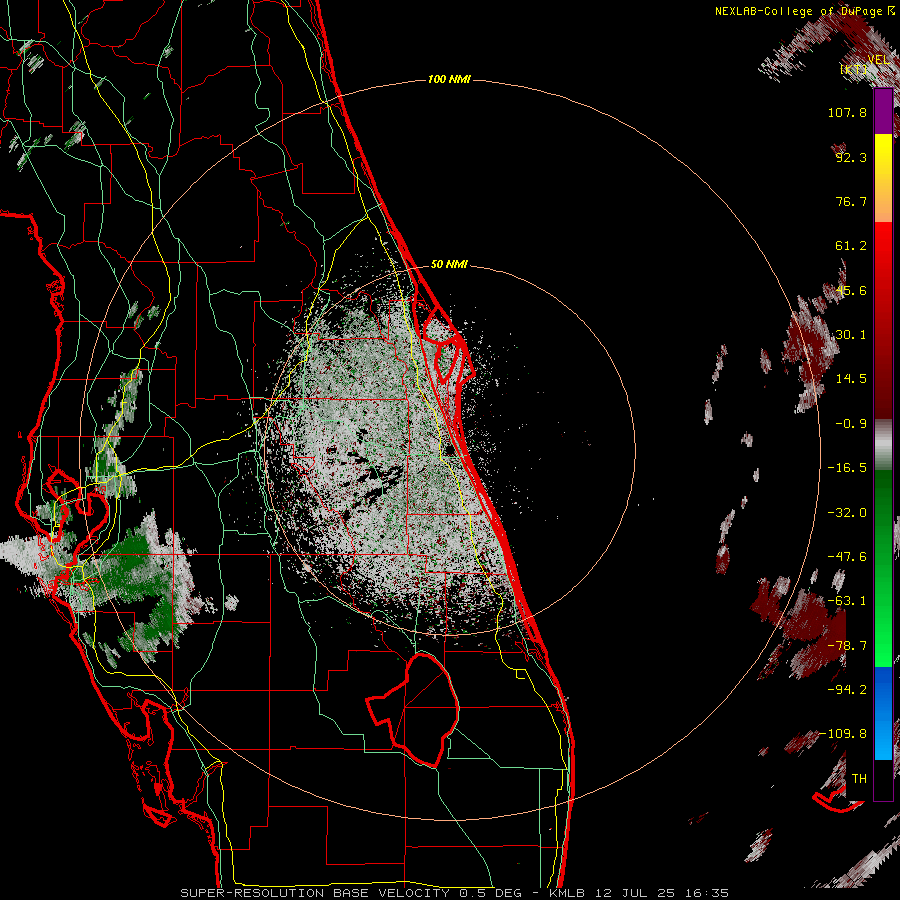Select the 92.3 value on velocity scale
Image resolution: width=900 pixels, height=900 pixels.
[x=851, y=157]
